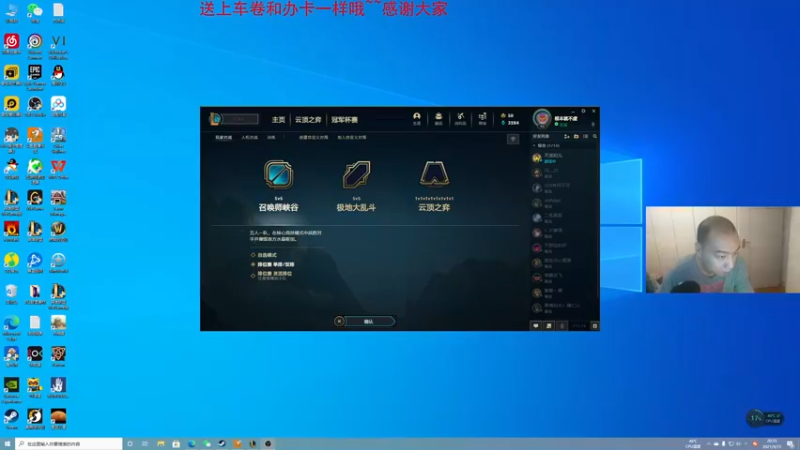The width and height of the screenshot is (800, 450).
Task: Switch to 人机对战 sub-tab
Action: tap(249, 137)
